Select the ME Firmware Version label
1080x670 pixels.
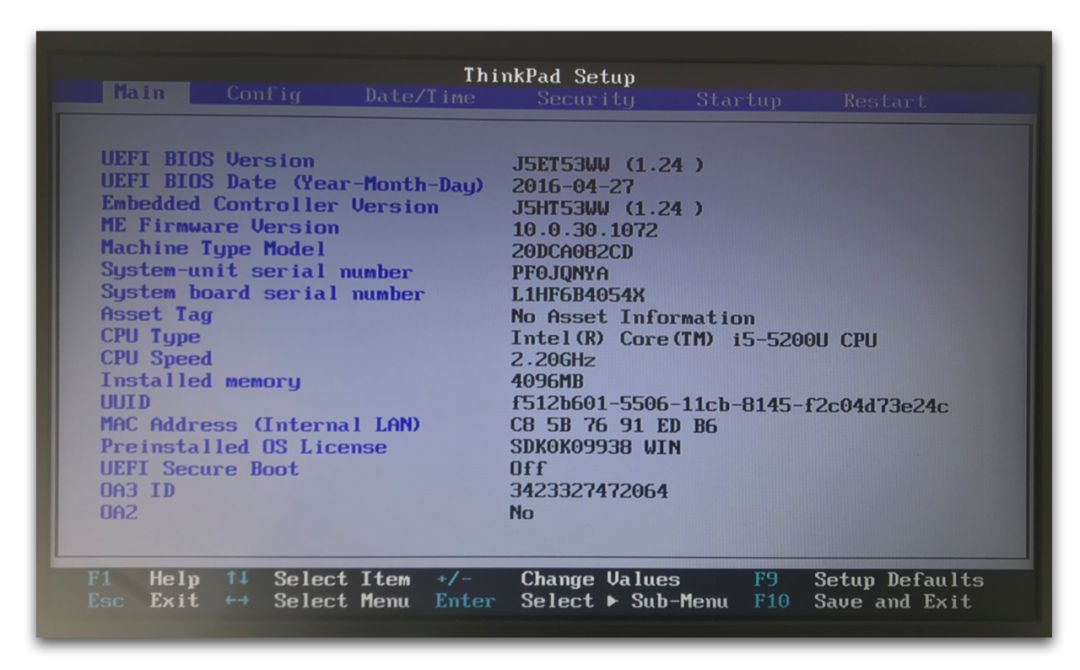(x=220, y=226)
